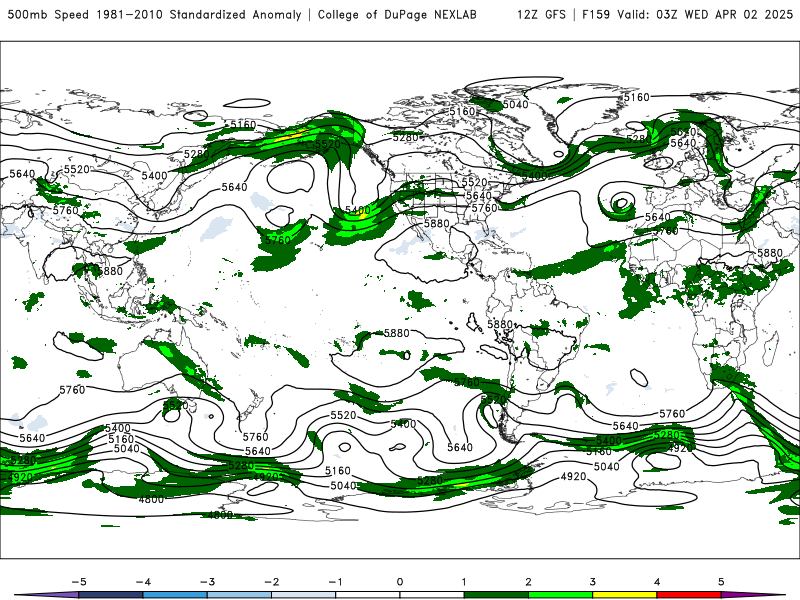Click the '2' colorbar tick label
800x600 pixels.
(x=529, y=582)
